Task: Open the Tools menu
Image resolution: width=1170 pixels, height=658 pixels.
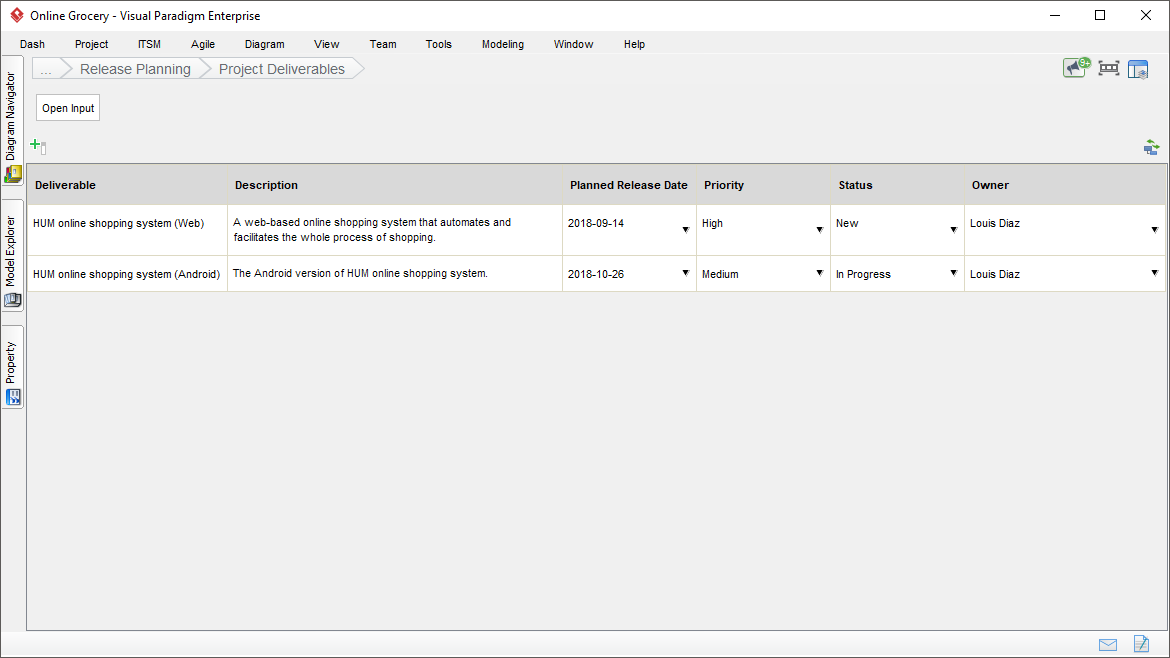Action: pos(439,44)
